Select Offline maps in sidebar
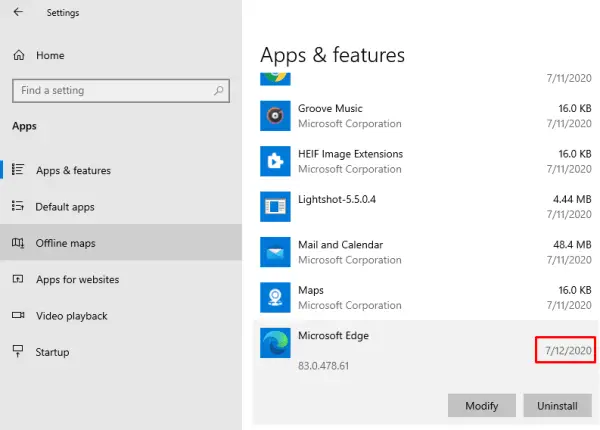The width and height of the screenshot is (600, 430). 66,243
